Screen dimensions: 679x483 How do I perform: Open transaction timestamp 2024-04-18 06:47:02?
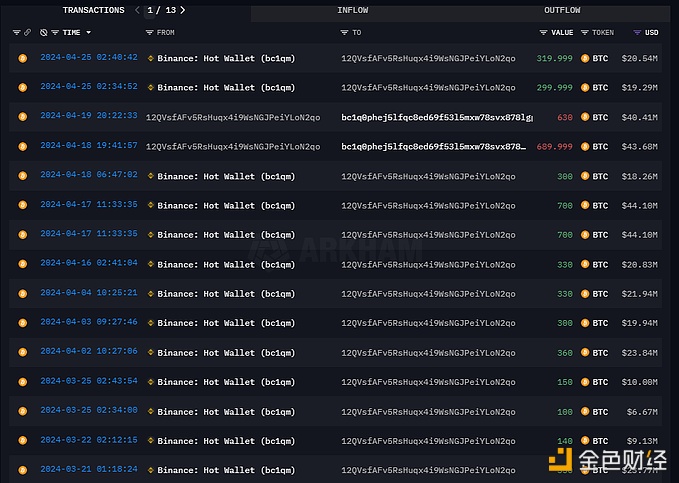tap(89, 175)
